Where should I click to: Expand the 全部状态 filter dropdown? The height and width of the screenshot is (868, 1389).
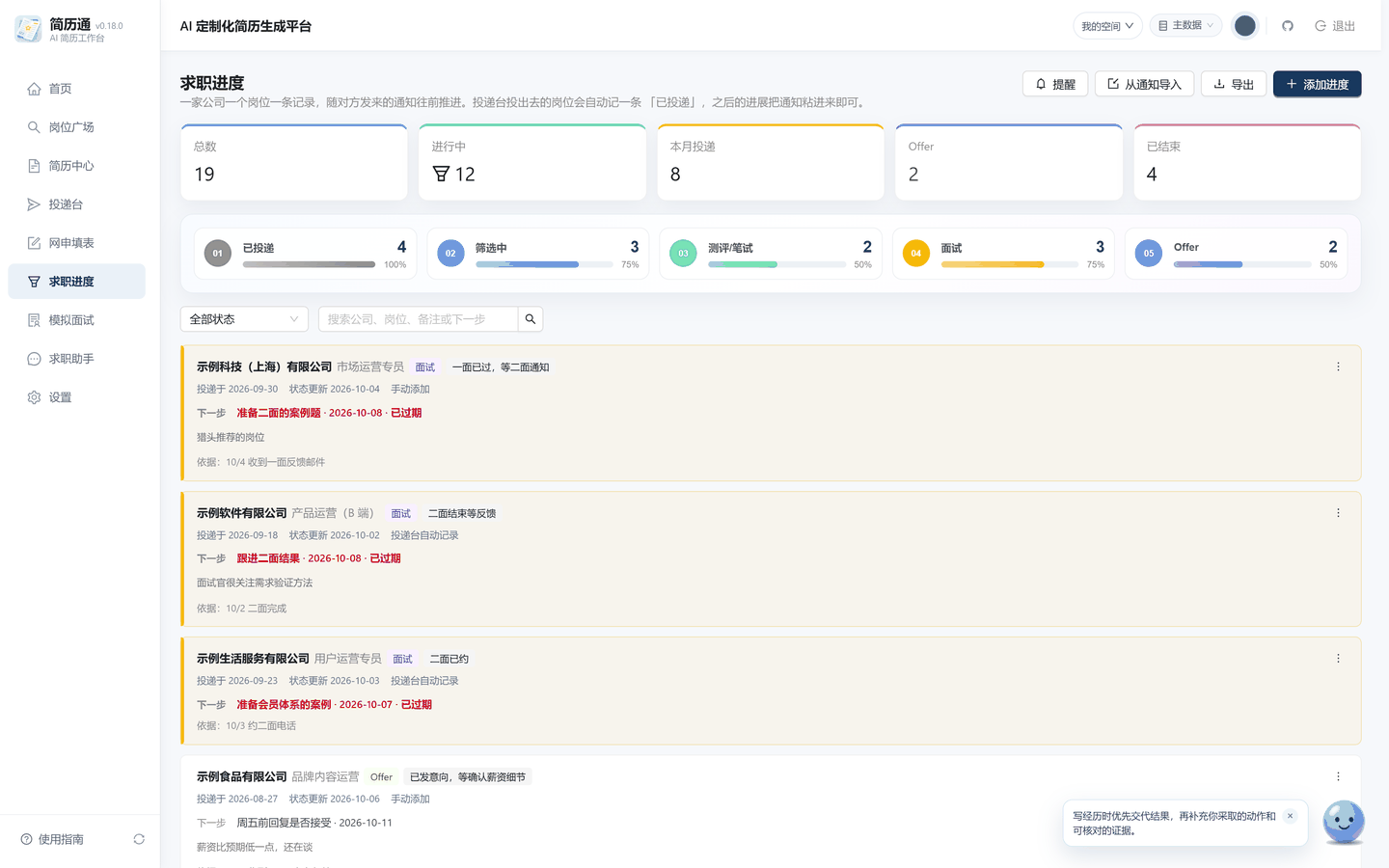[x=244, y=319]
